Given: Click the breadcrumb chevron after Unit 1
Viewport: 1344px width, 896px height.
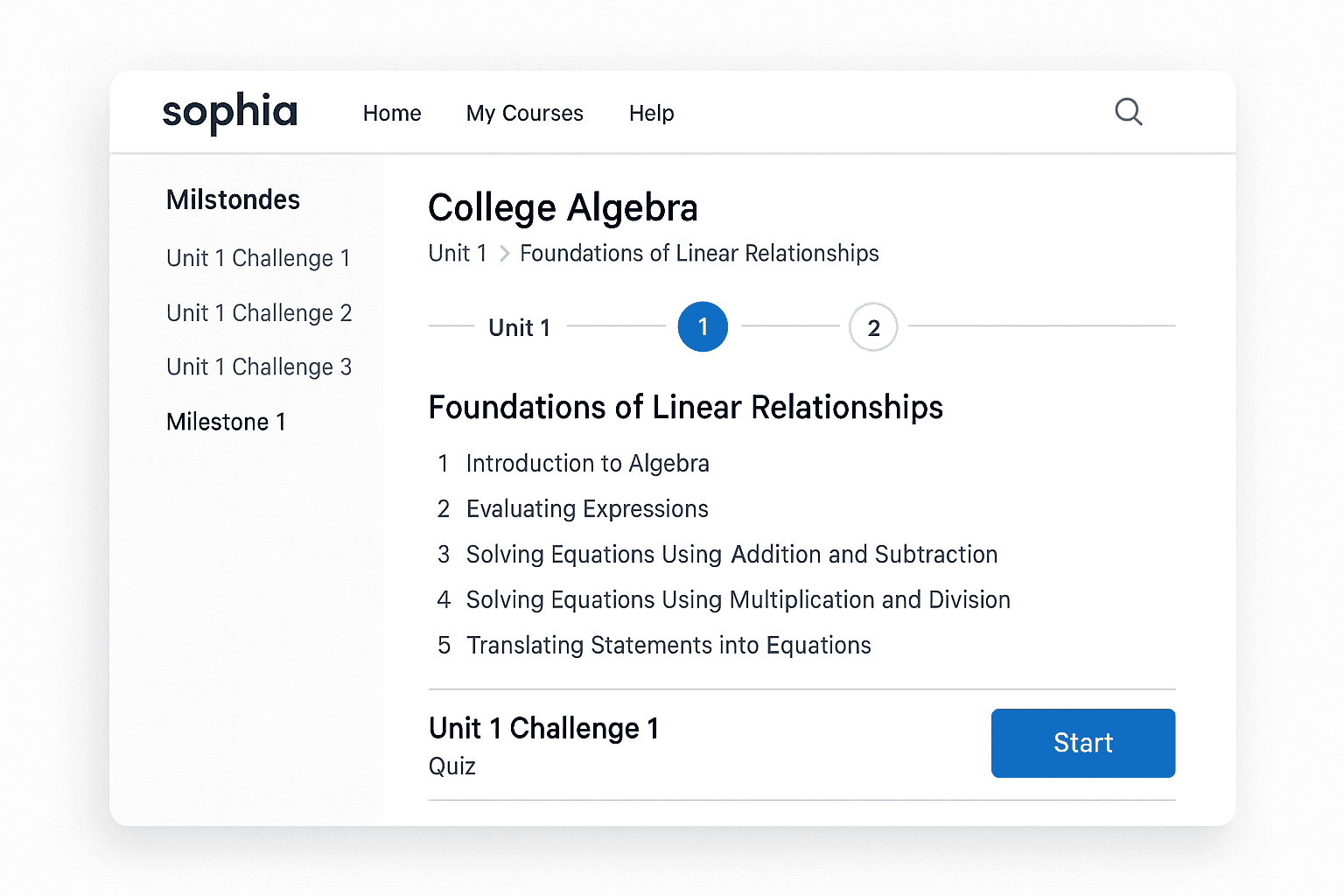Looking at the screenshot, I should pos(505,253).
